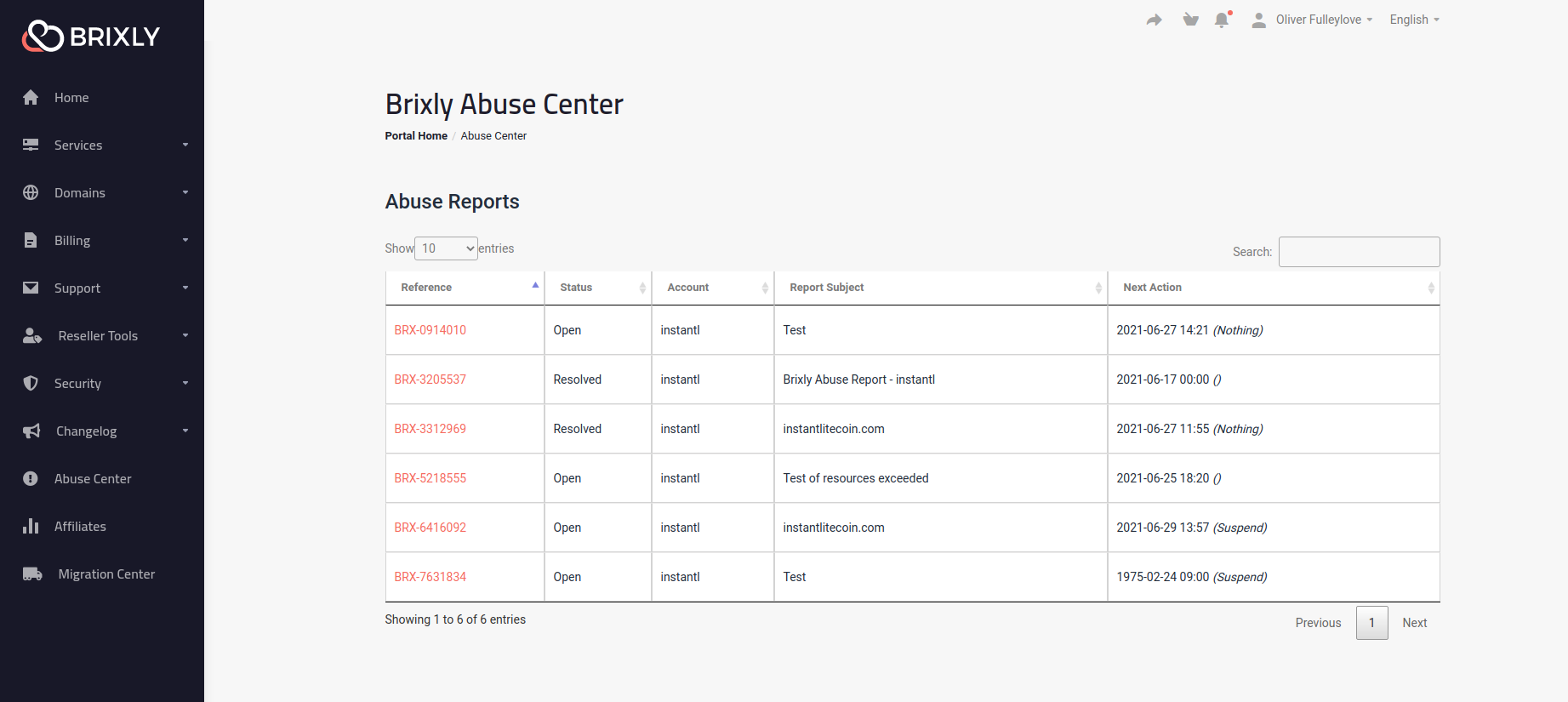Open Affiliates sidebar item
The width and height of the screenshot is (1568, 702).
[x=80, y=527]
